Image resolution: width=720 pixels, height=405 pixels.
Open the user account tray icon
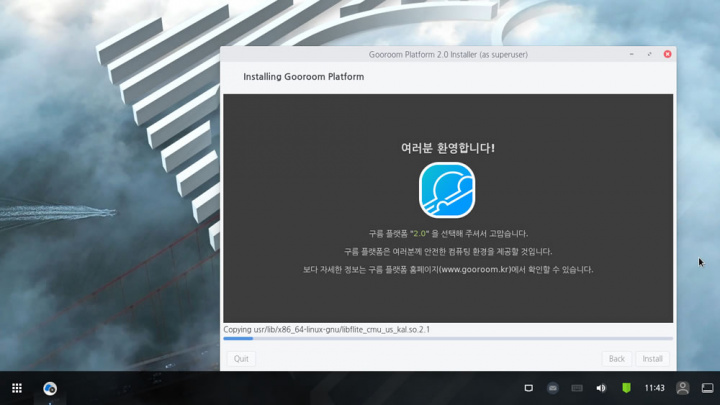click(683, 388)
